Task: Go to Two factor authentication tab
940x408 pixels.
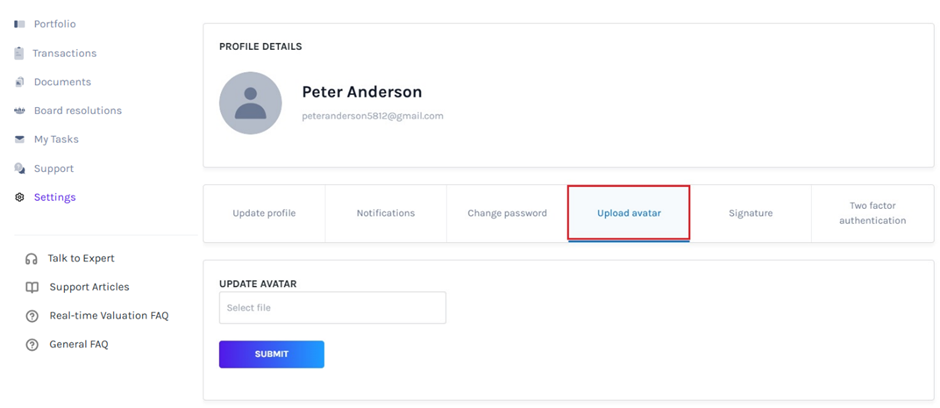Action: coord(872,213)
